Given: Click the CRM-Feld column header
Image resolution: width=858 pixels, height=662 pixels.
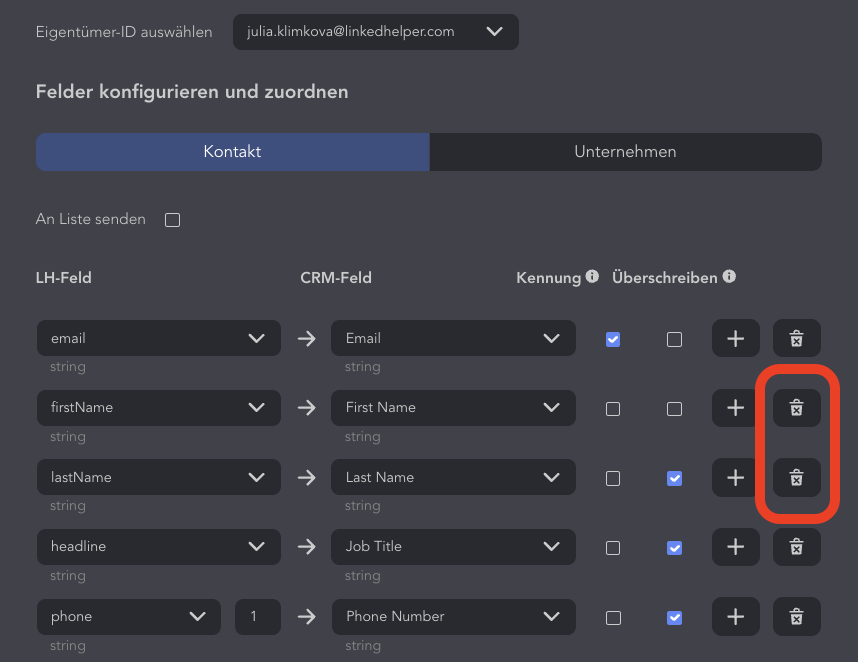Looking at the screenshot, I should [x=336, y=278].
